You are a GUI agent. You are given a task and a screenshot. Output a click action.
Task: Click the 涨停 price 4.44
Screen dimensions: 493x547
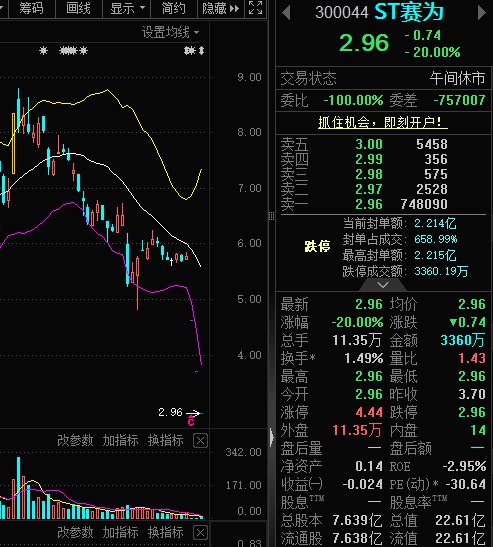tap(369, 412)
